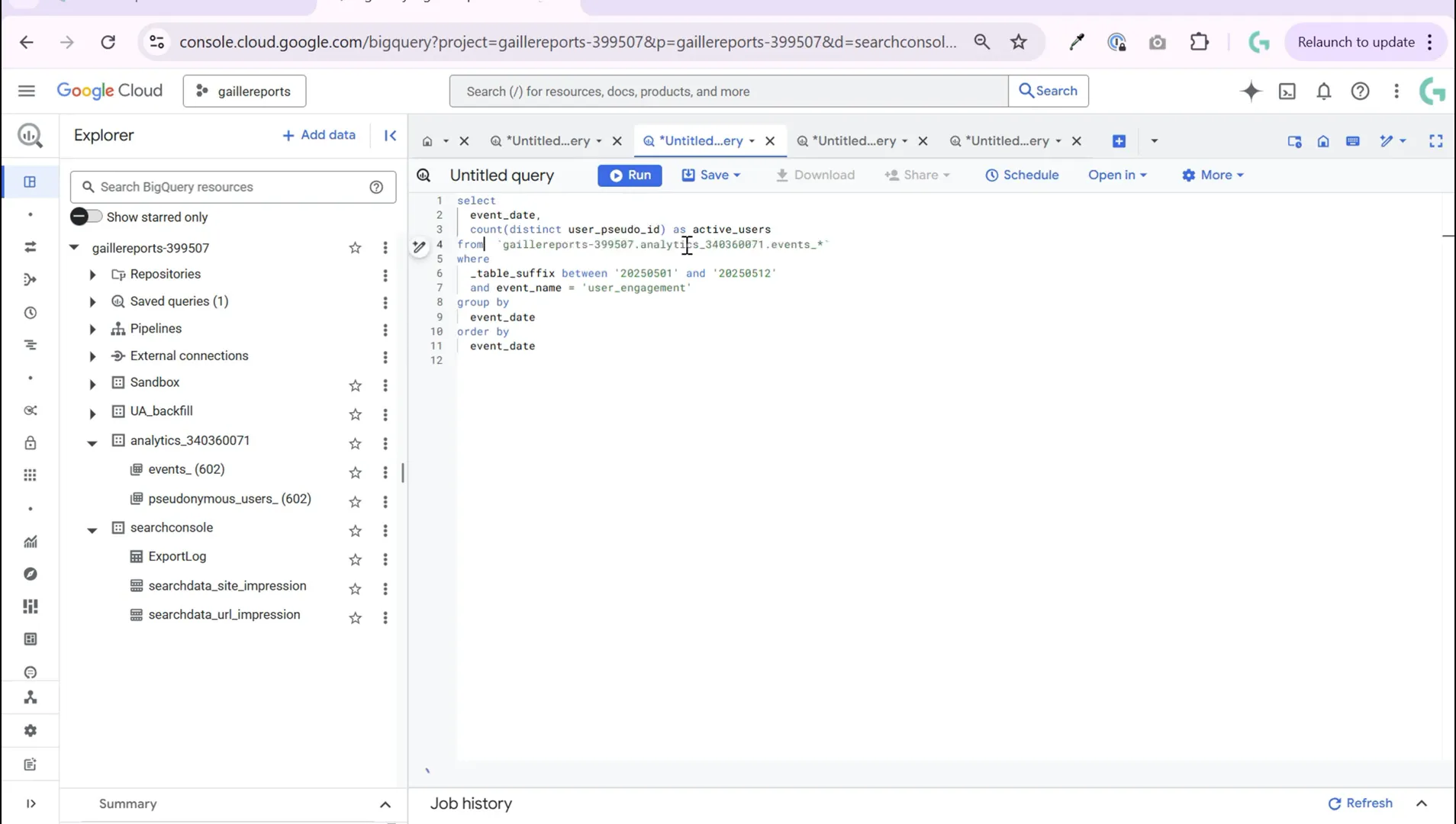Expand the Pipelines node
Viewport: 1456px width, 824px height.
click(x=92, y=330)
